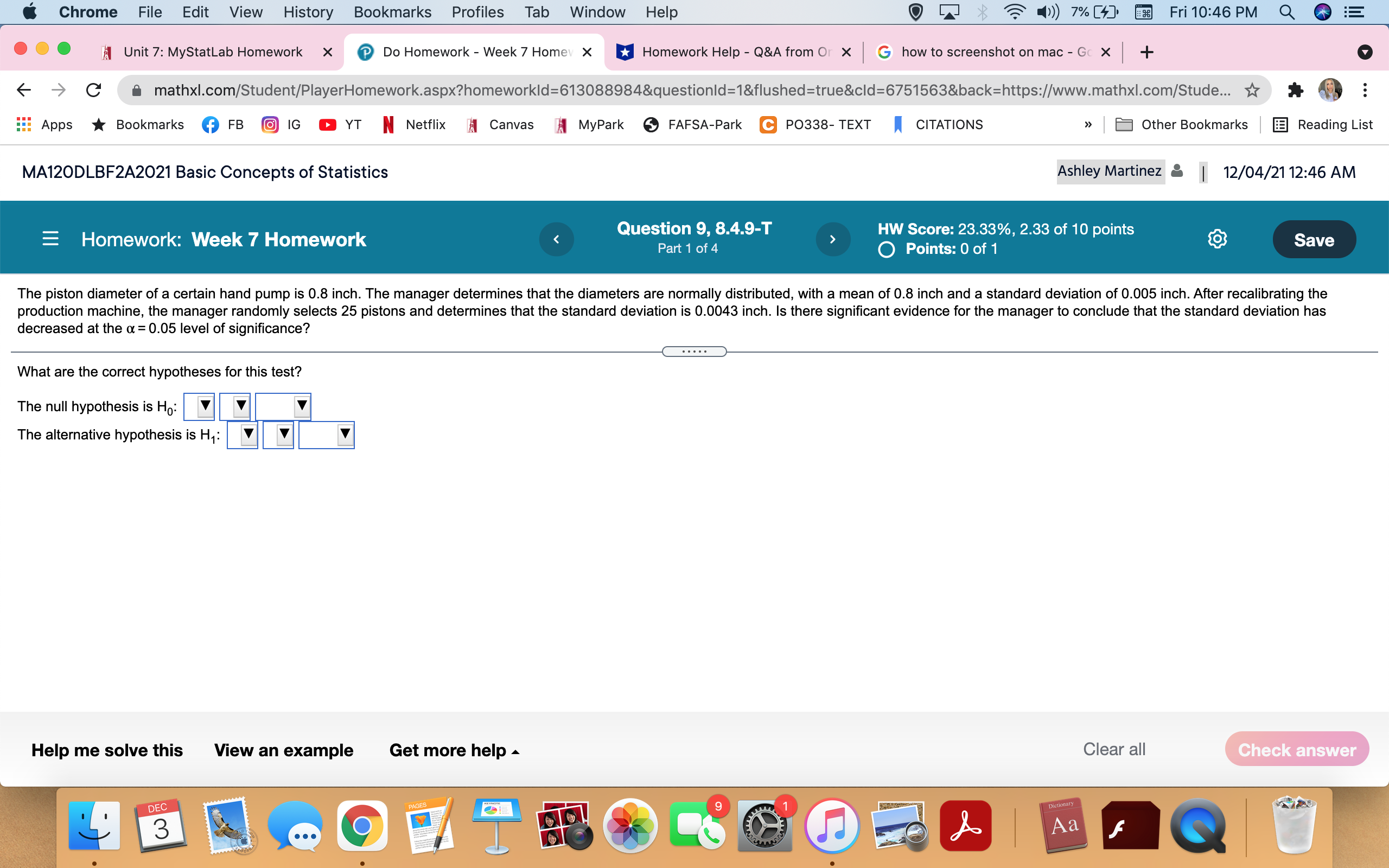Open the Netflix bookmark

413,125
